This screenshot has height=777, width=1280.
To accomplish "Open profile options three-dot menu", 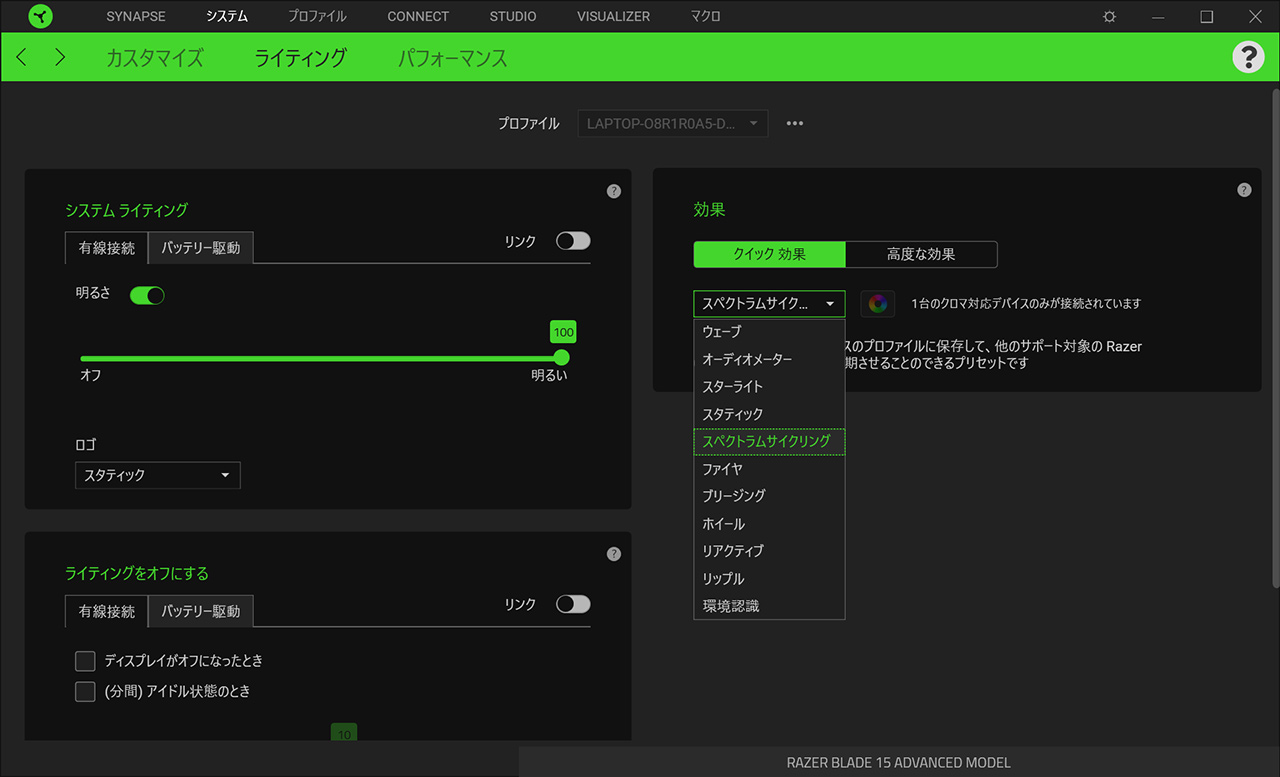I will coord(795,124).
